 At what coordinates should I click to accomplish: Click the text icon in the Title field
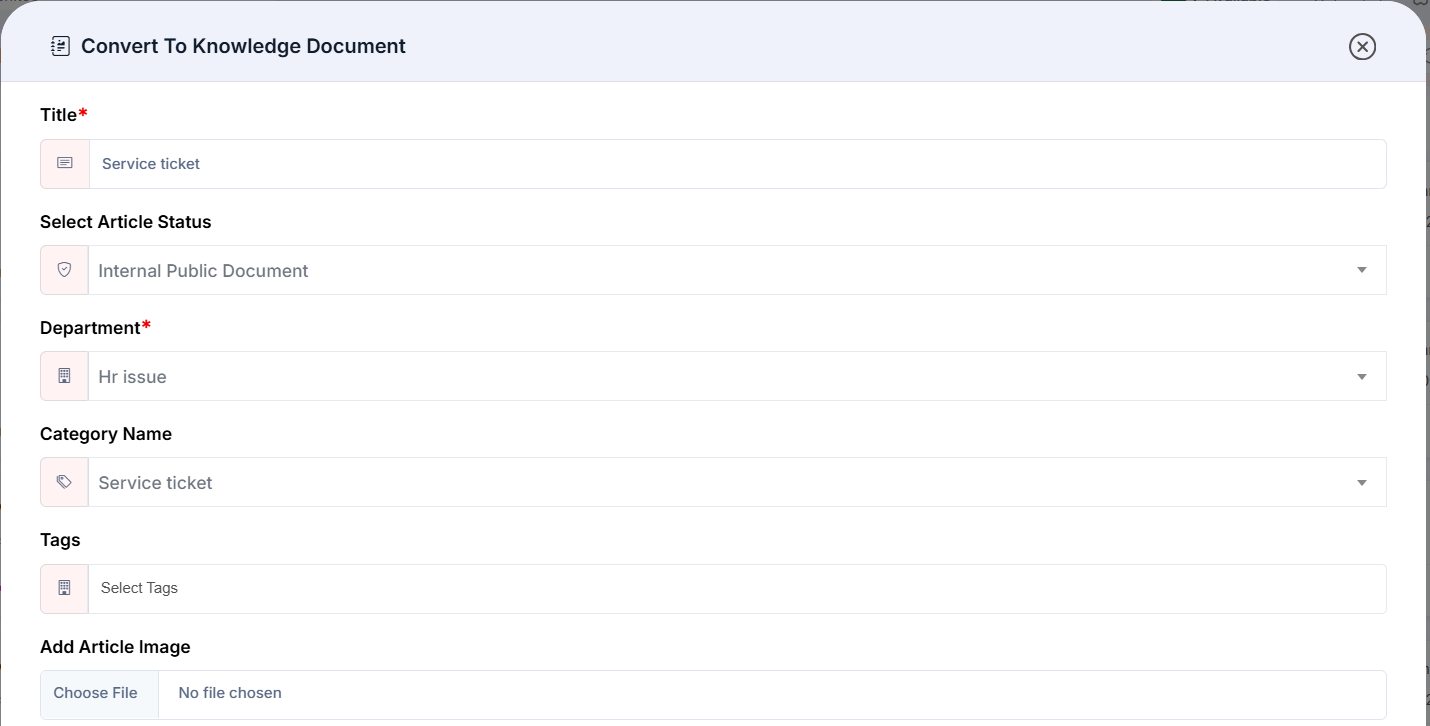[65, 163]
